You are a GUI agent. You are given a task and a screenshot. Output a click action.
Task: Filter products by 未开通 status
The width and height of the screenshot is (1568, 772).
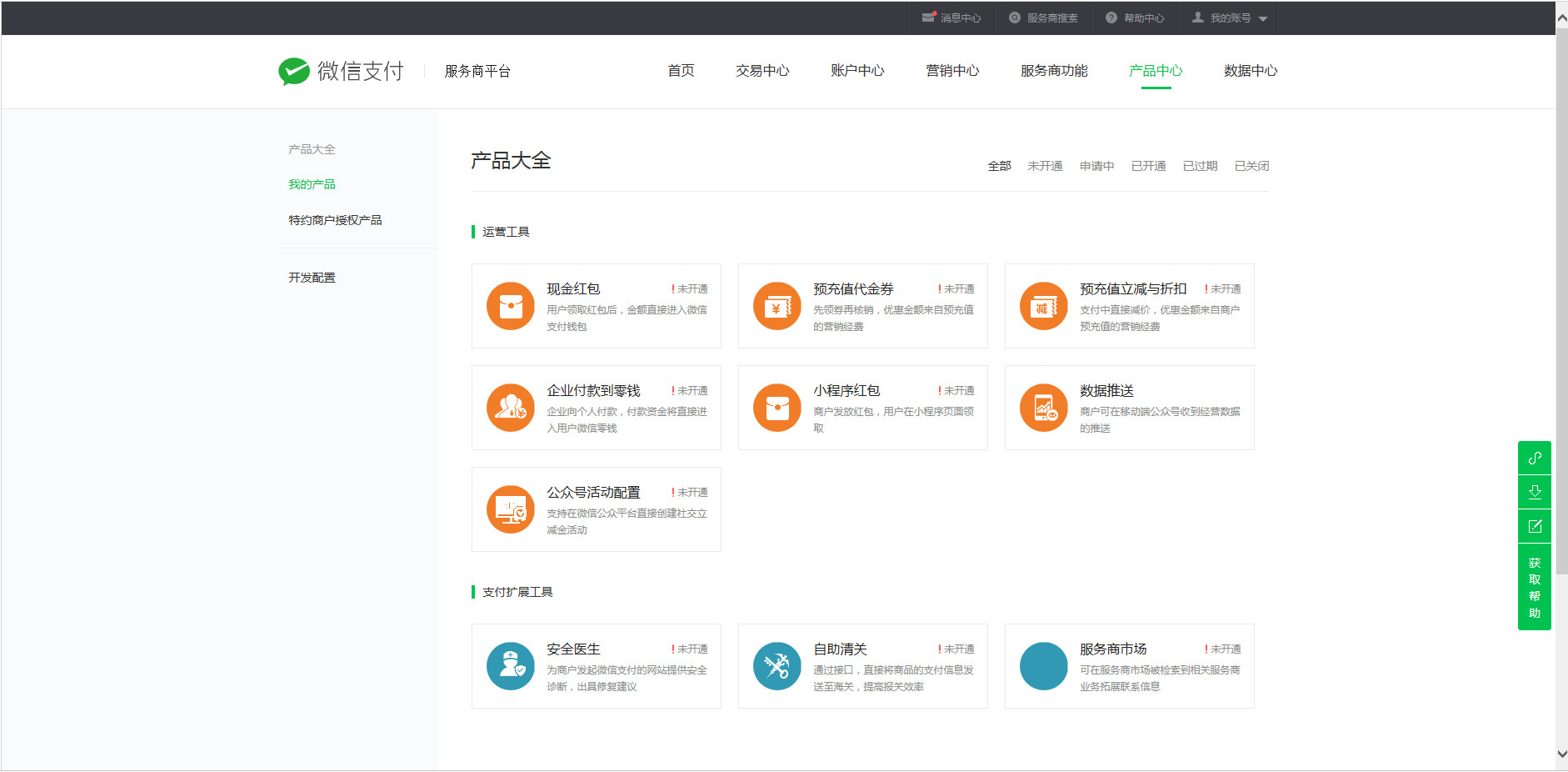(1045, 166)
